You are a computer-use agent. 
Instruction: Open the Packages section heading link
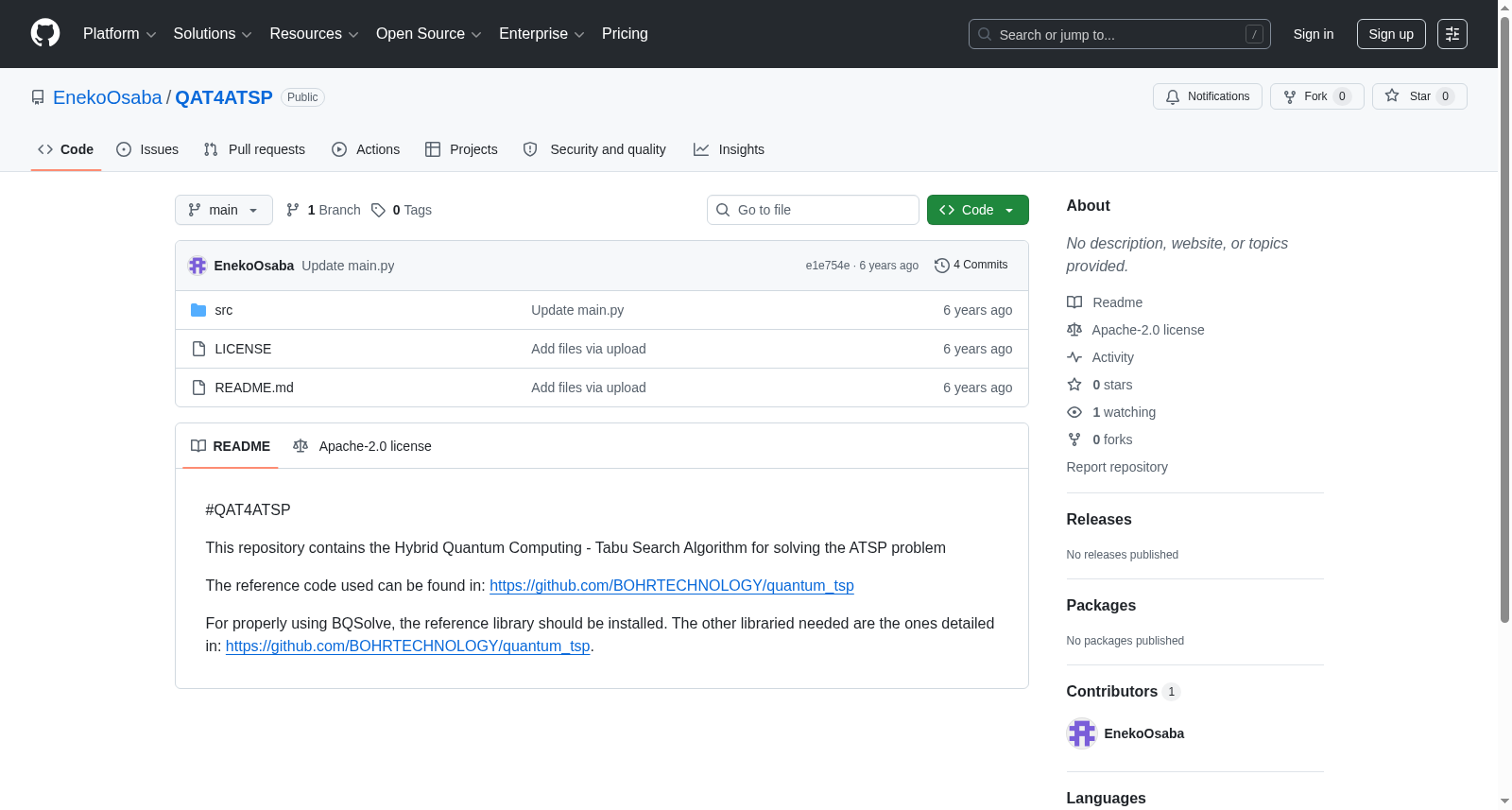(1101, 606)
